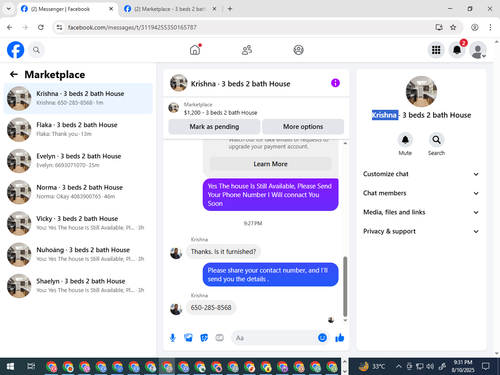Open a new browser tab
The image size is (500, 375).
tap(230, 9)
